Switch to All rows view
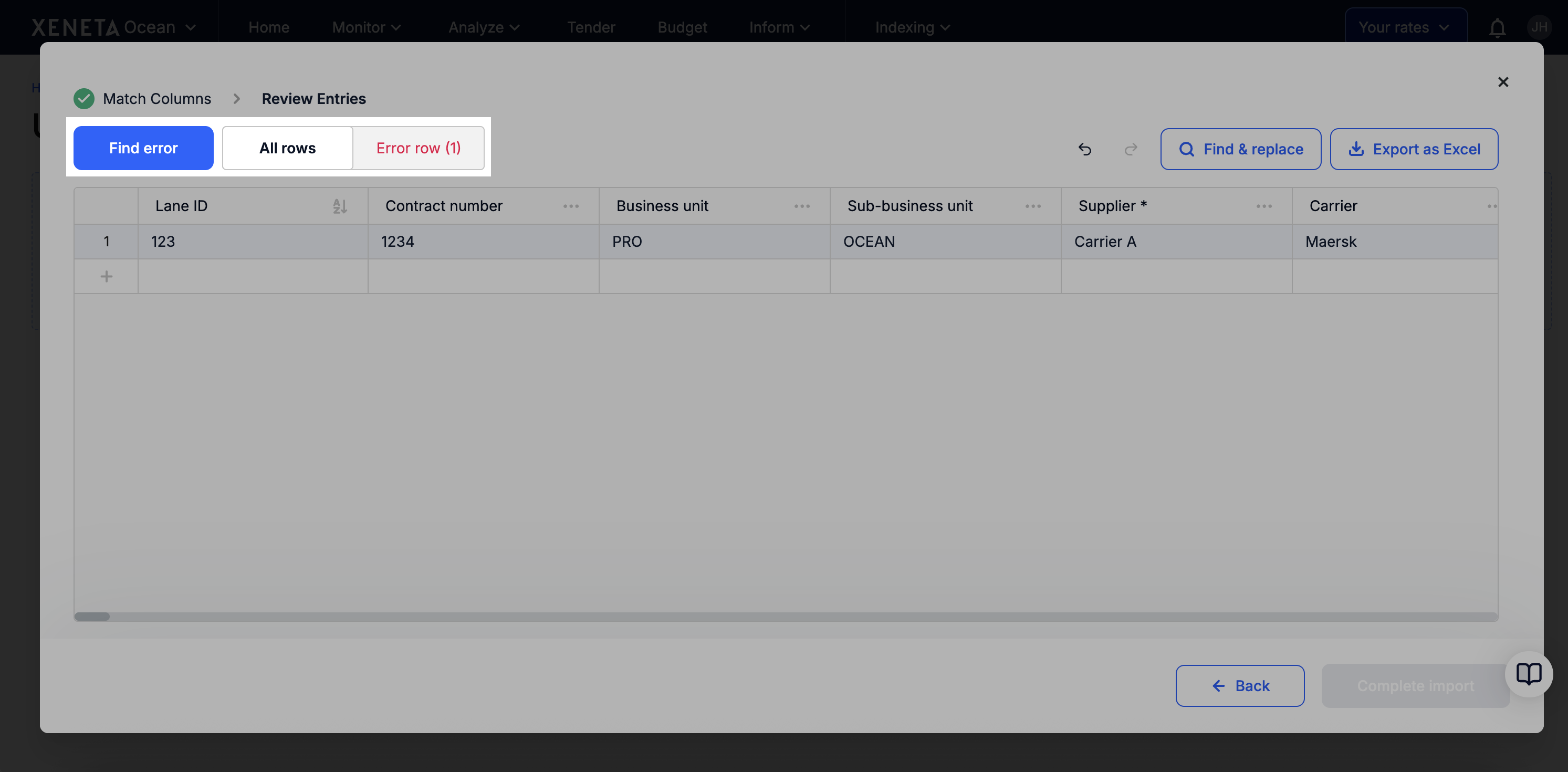1568x772 pixels. pyautogui.click(x=287, y=149)
